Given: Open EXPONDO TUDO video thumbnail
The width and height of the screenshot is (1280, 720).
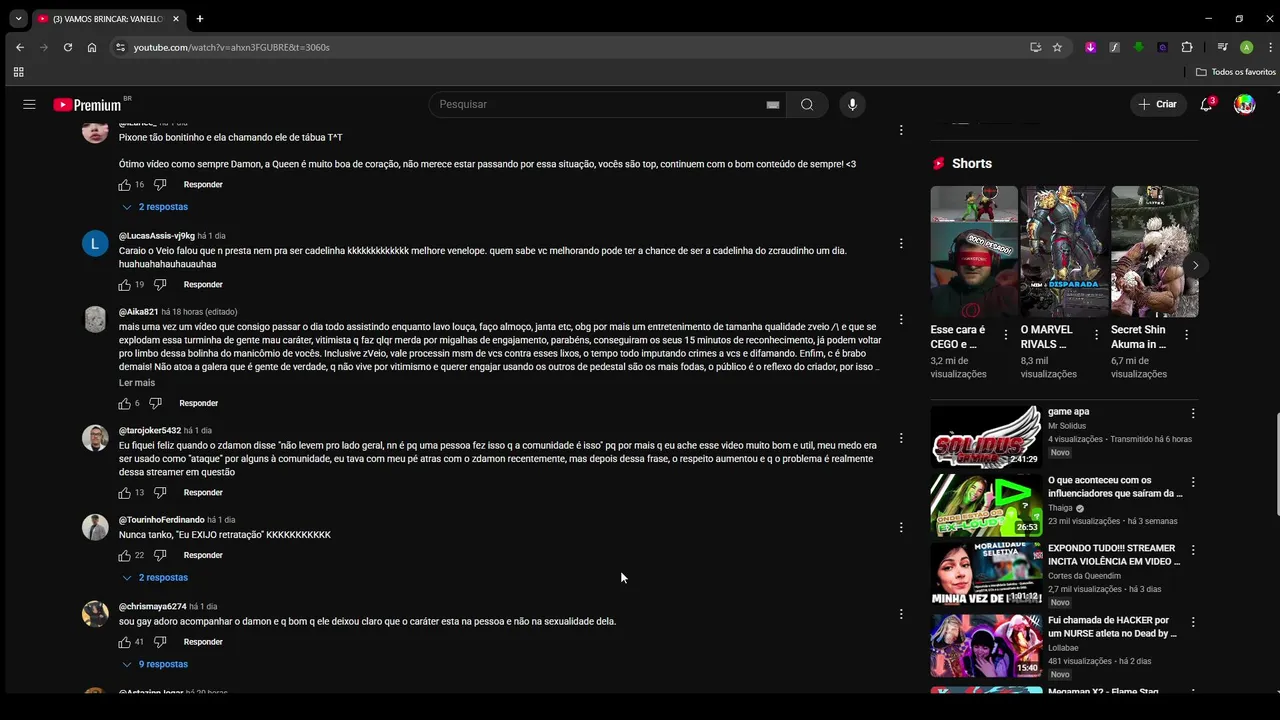Looking at the screenshot, I should click(986, 573).
